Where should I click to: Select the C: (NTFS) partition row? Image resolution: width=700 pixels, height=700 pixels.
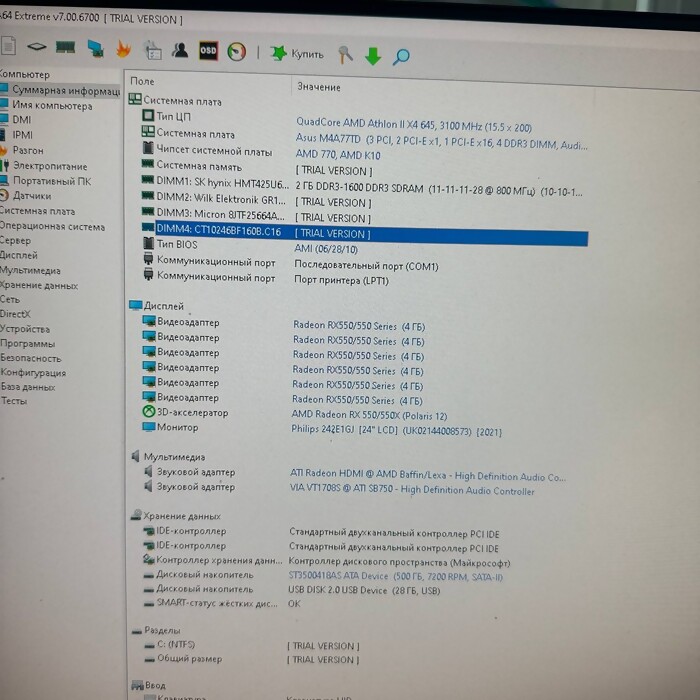point(252,645)
